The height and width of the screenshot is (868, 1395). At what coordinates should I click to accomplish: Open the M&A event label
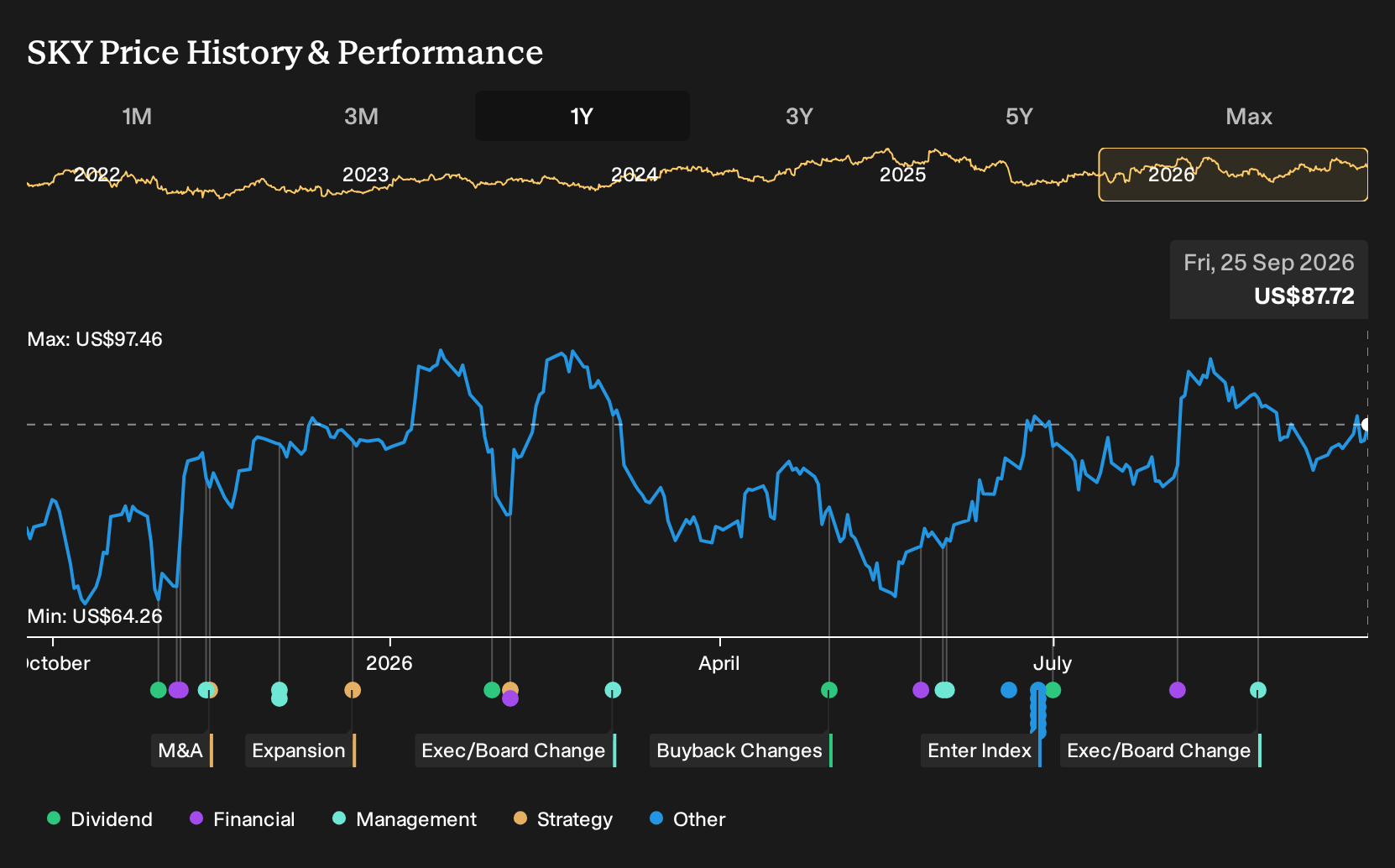(x=182, y=750)
